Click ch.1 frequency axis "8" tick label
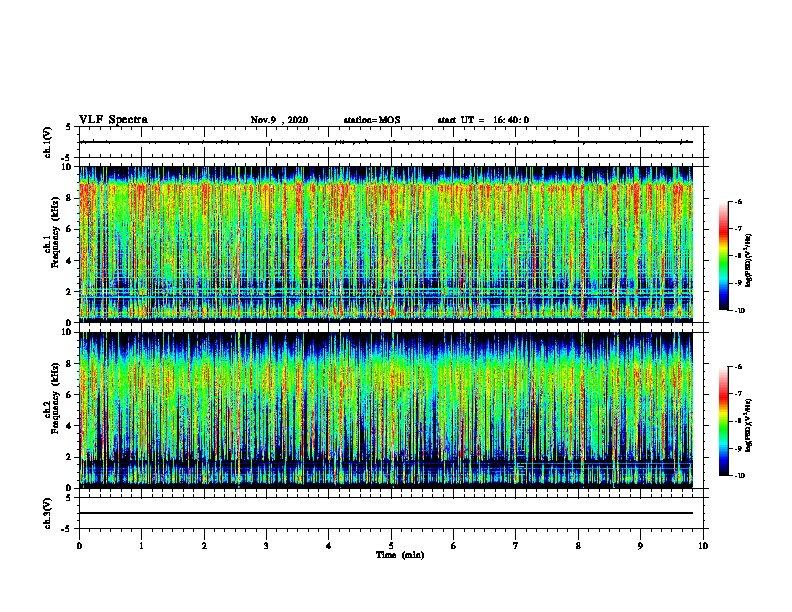Screen dimensions: 792x612 (69, 198)
